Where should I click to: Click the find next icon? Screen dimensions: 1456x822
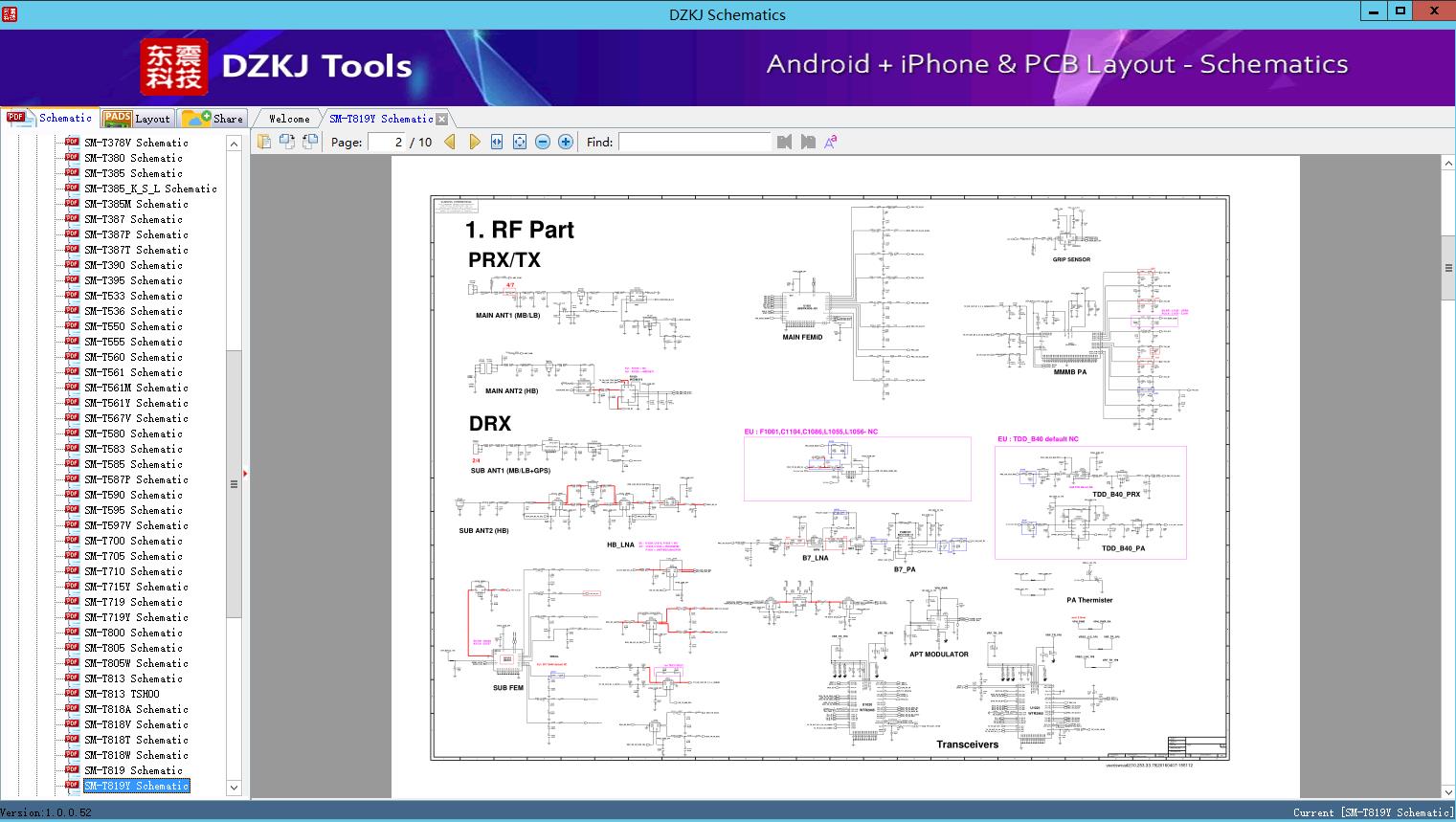point(808,142)
